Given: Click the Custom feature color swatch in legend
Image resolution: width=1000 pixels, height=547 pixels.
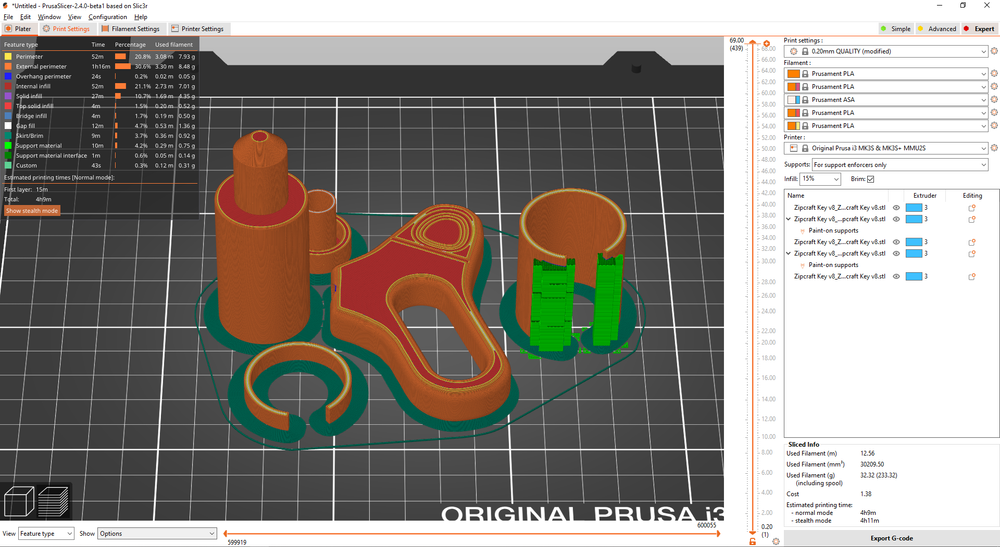Looking at the screenshot, I should pos(8,166).
